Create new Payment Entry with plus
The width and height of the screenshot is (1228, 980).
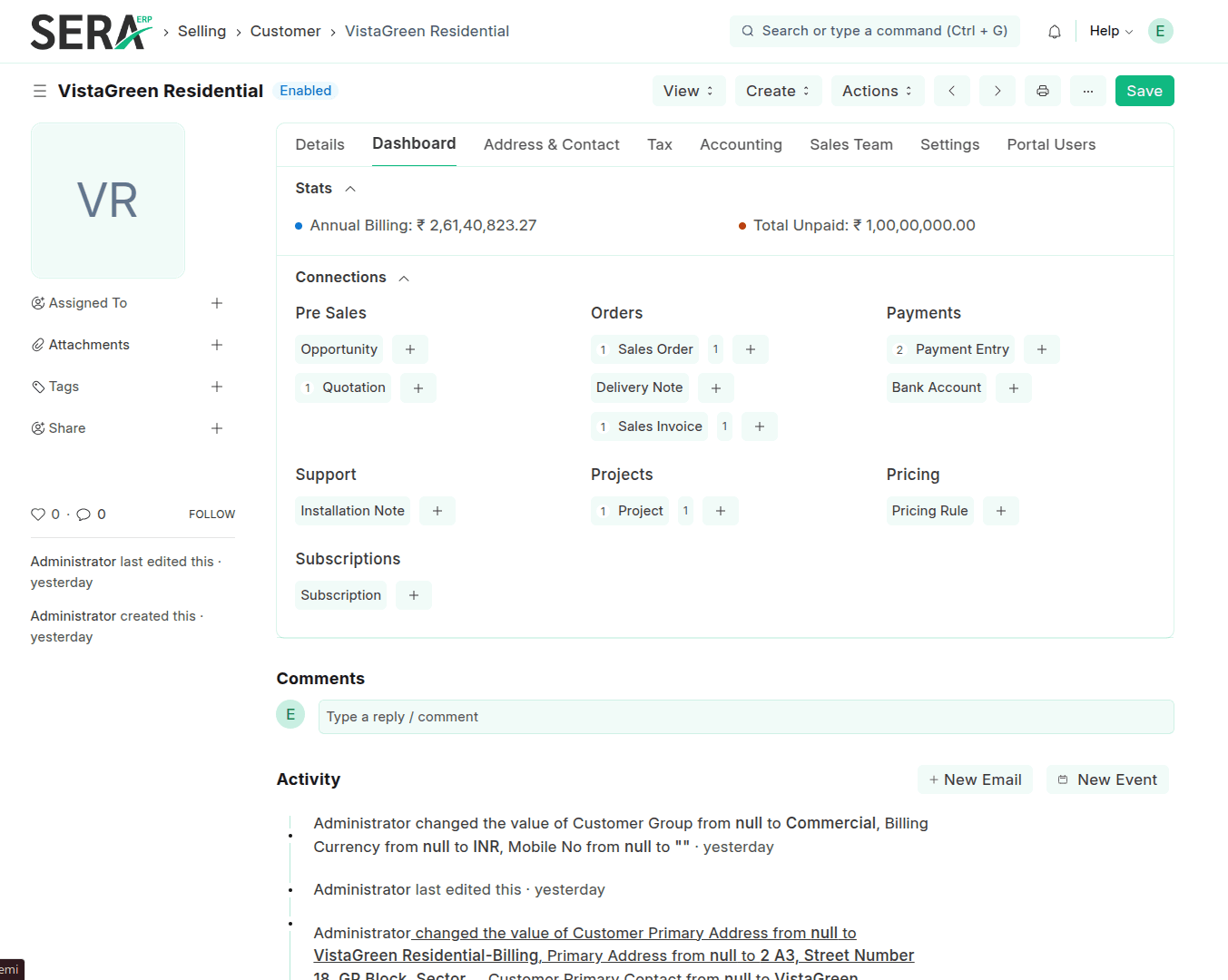point(1042,349)
